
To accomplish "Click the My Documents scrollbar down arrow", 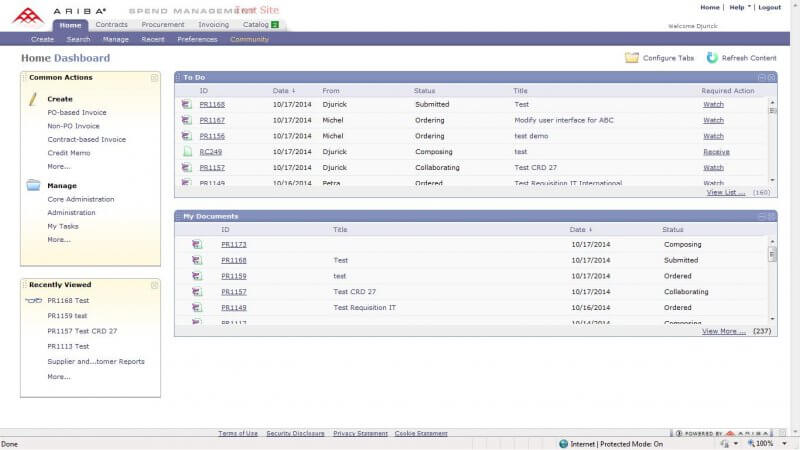I will [x=772, y=319].
